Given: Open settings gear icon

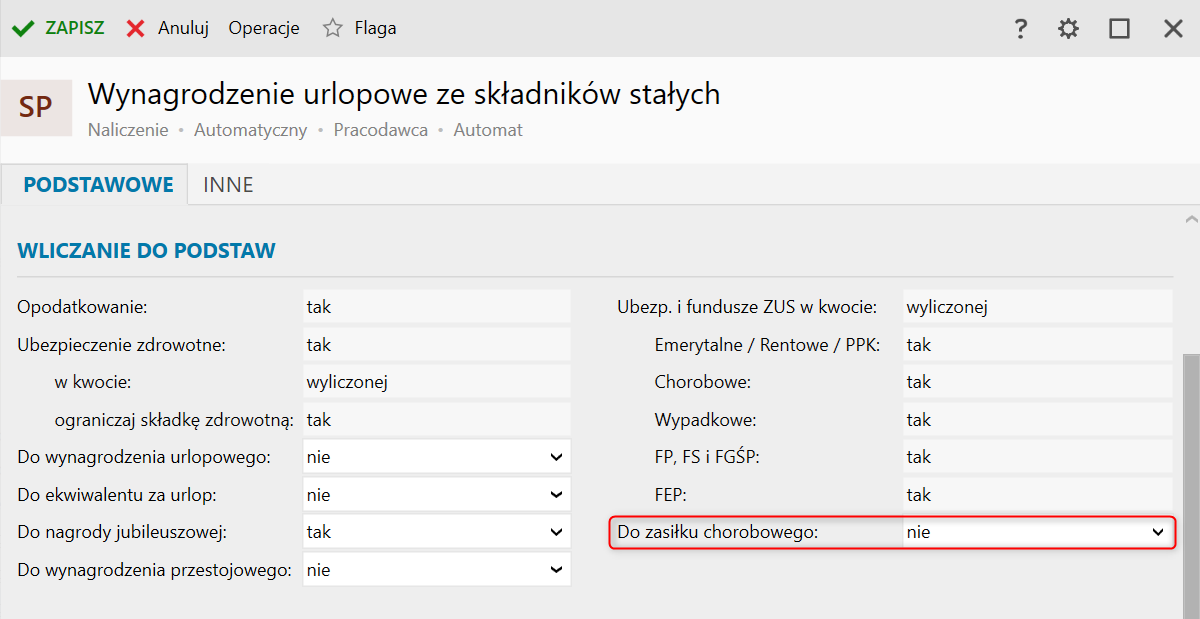Looking at the screenshot, I should [1069, 28].
